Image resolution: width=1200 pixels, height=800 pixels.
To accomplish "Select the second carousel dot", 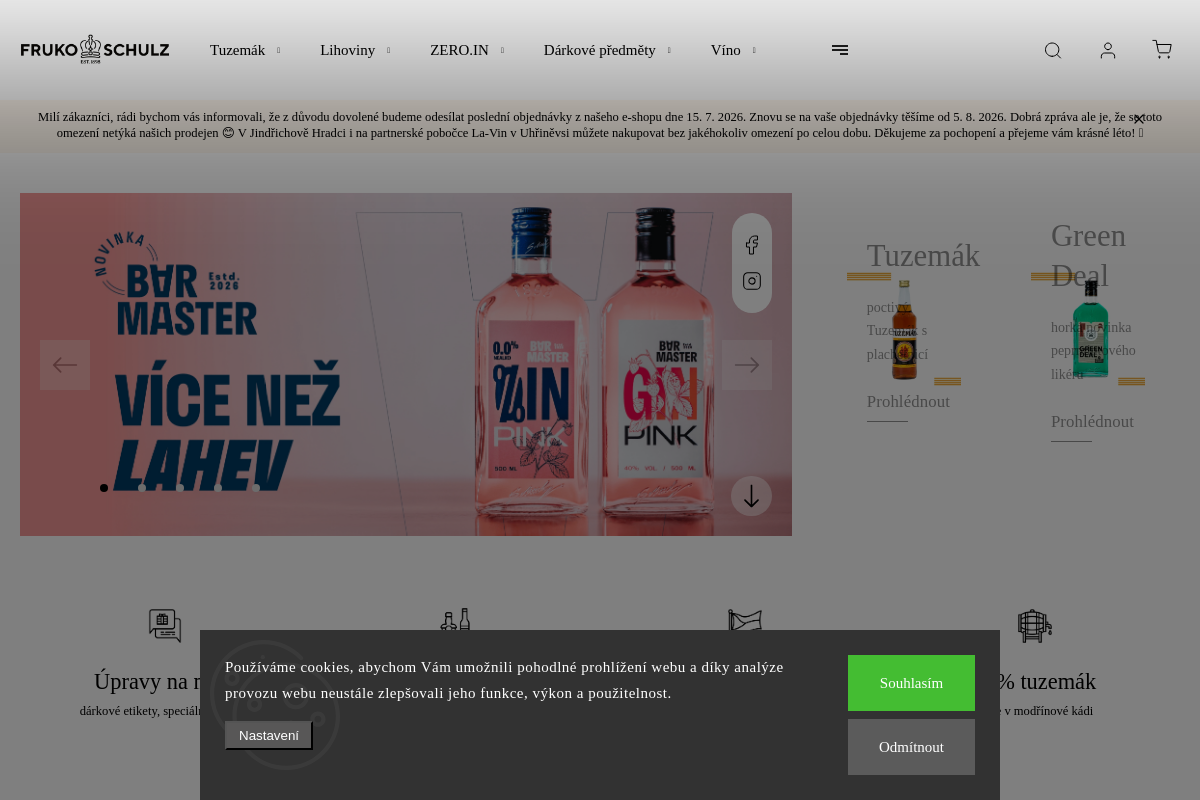I will [x=142, y=488].
